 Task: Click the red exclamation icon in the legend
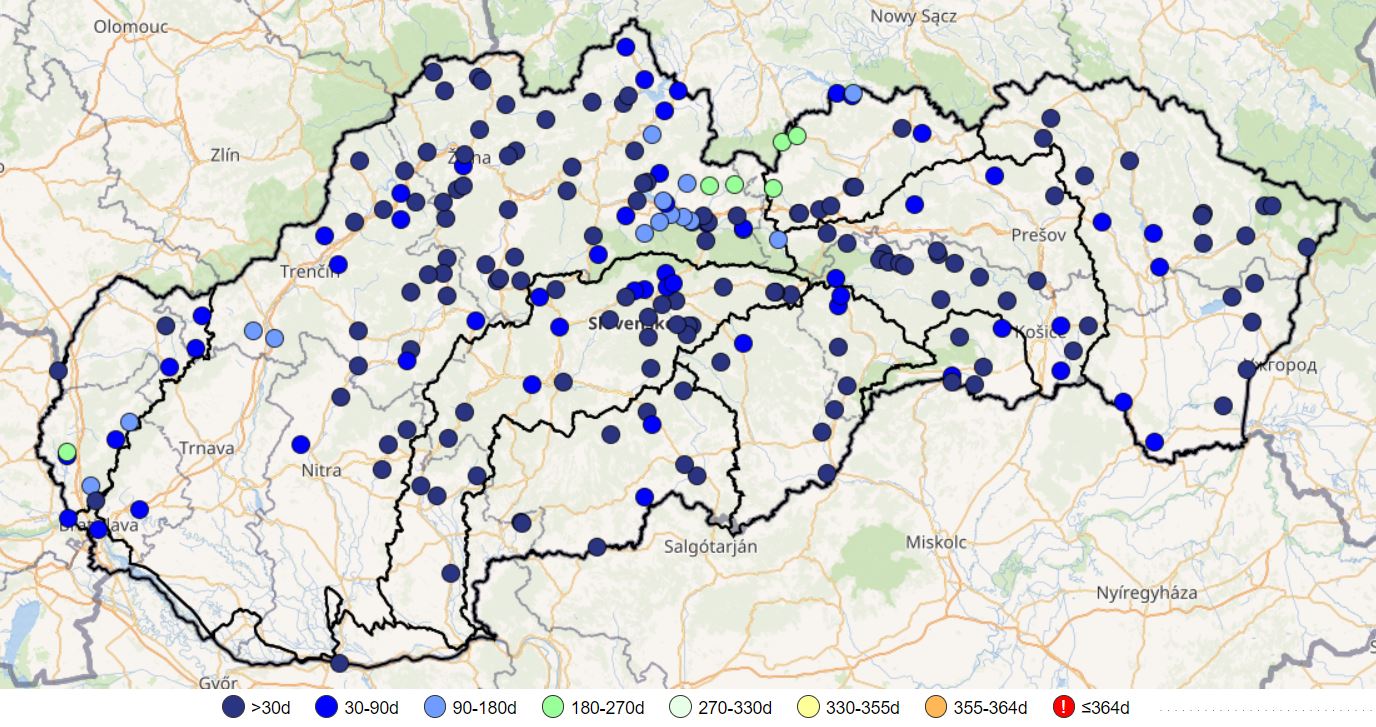(1064, 707)
